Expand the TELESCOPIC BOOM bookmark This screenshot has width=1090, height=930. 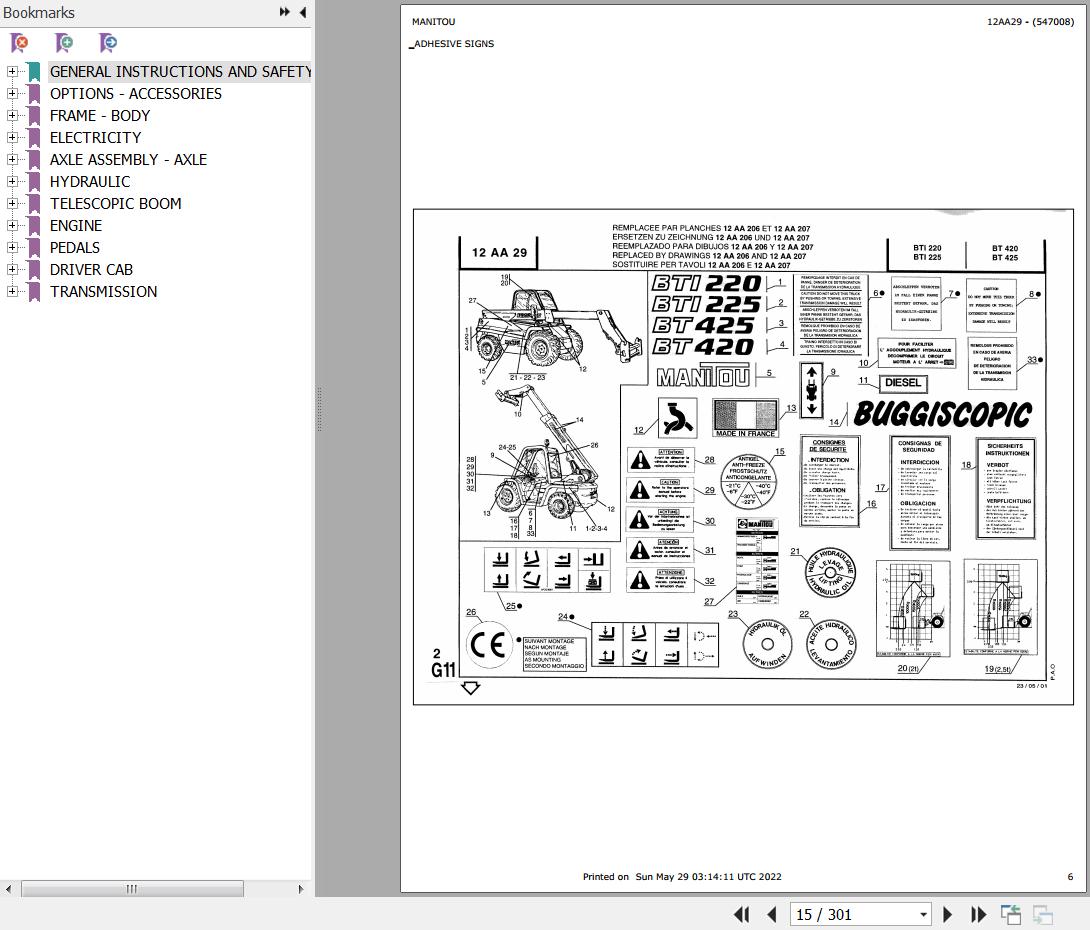[12, 203]
